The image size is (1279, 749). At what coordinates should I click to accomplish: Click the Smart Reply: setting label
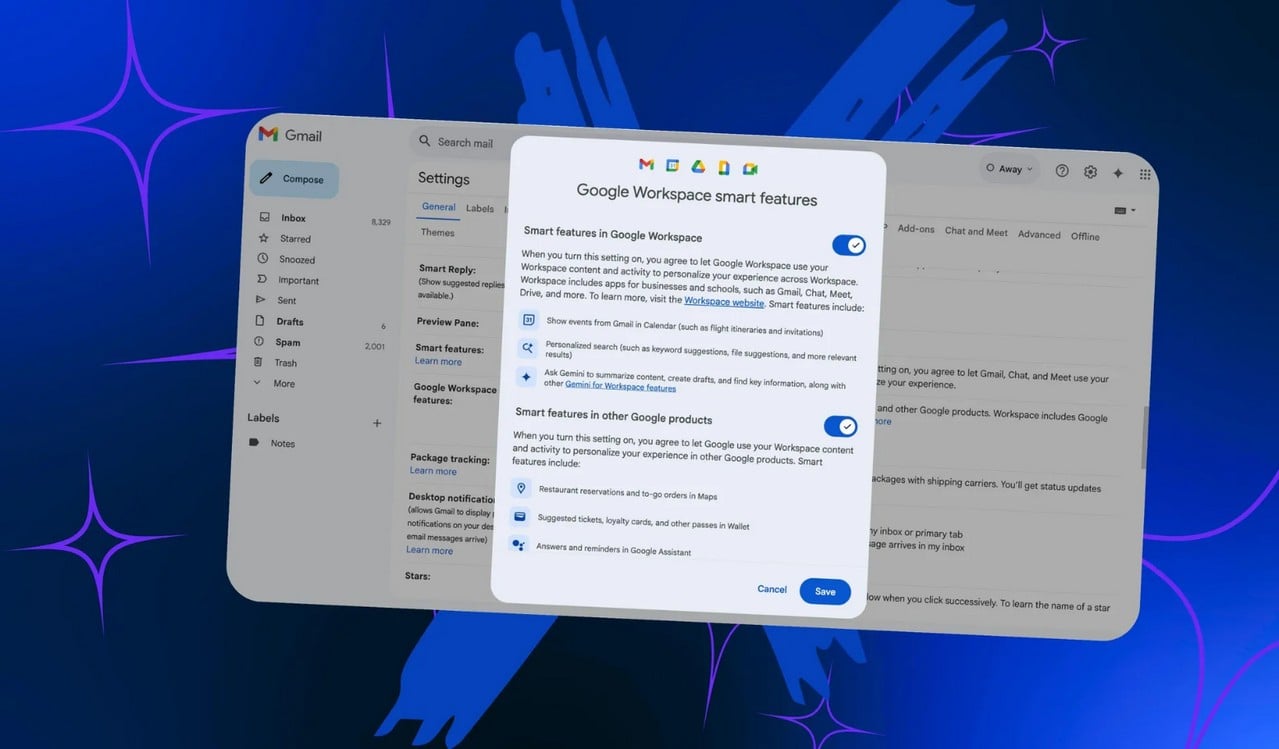point(447,269)
